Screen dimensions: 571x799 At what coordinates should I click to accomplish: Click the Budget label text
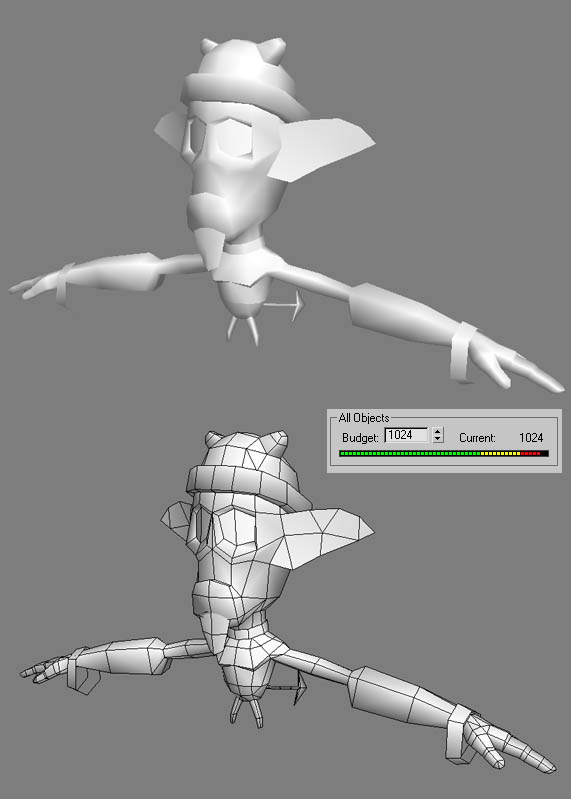[x=361, y=438]
